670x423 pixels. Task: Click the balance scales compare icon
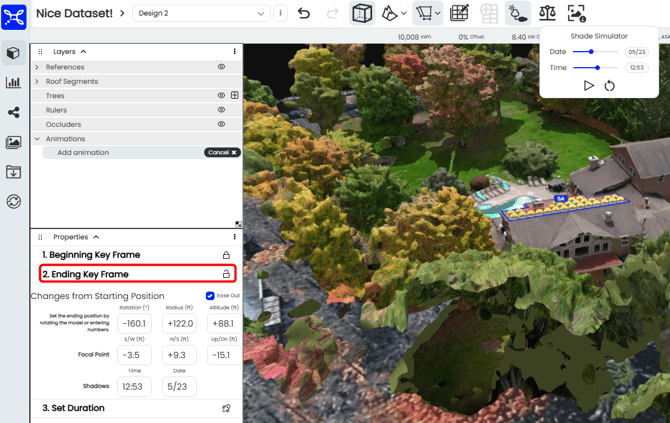tap(547, 13)
